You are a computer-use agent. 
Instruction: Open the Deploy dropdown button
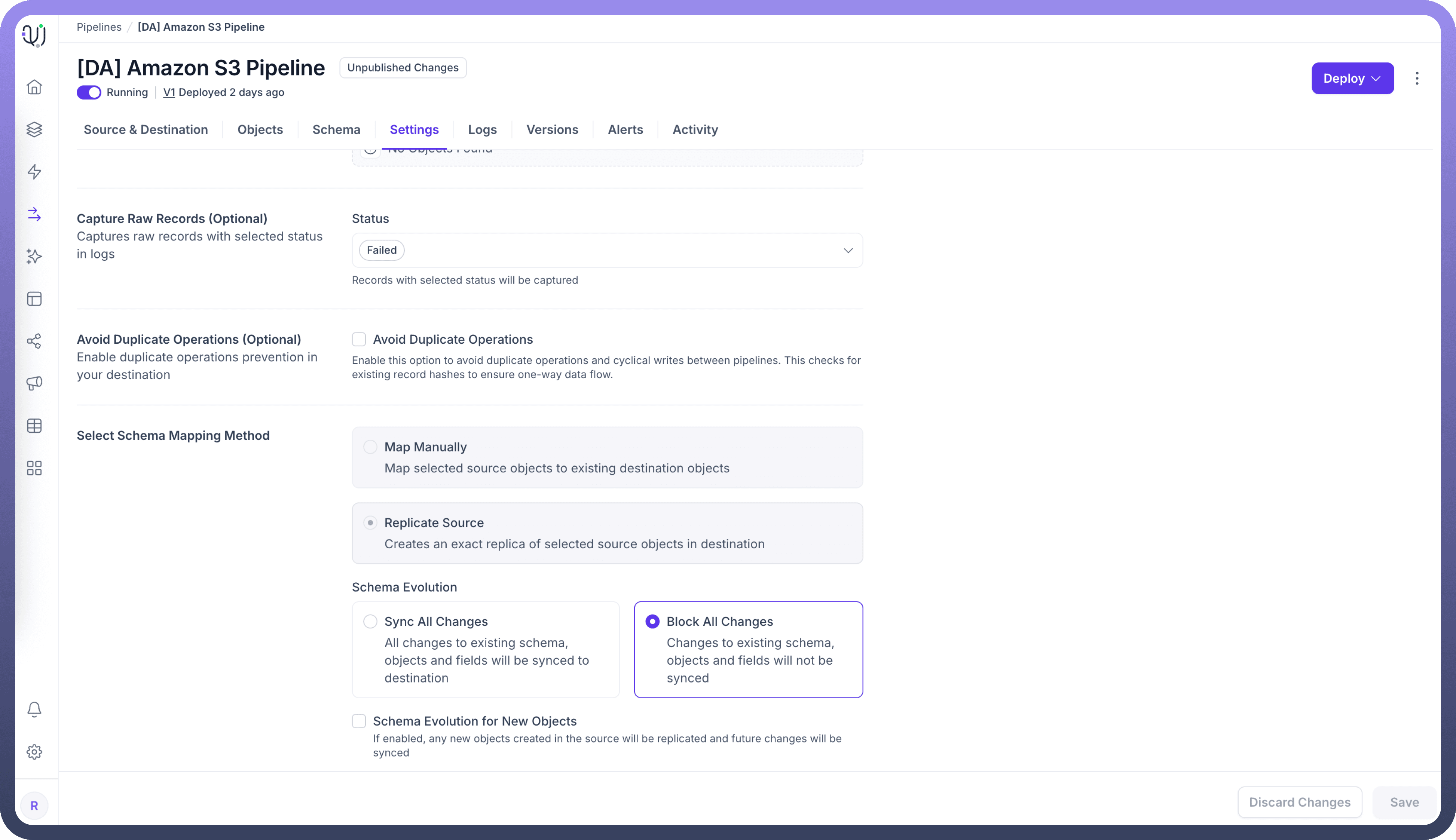pos(1352,79)
